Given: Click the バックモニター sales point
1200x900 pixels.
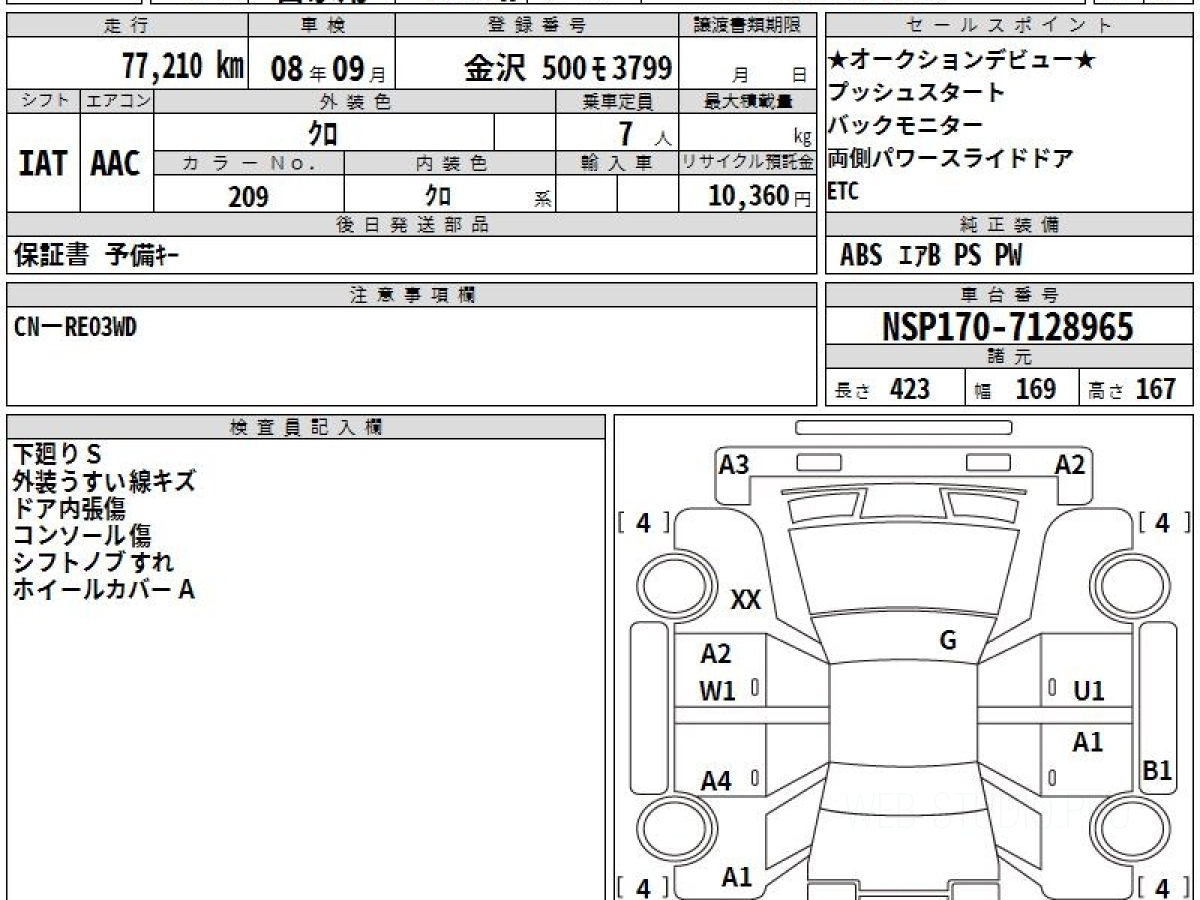Looking at the screenshot, I should coord(906,125).
